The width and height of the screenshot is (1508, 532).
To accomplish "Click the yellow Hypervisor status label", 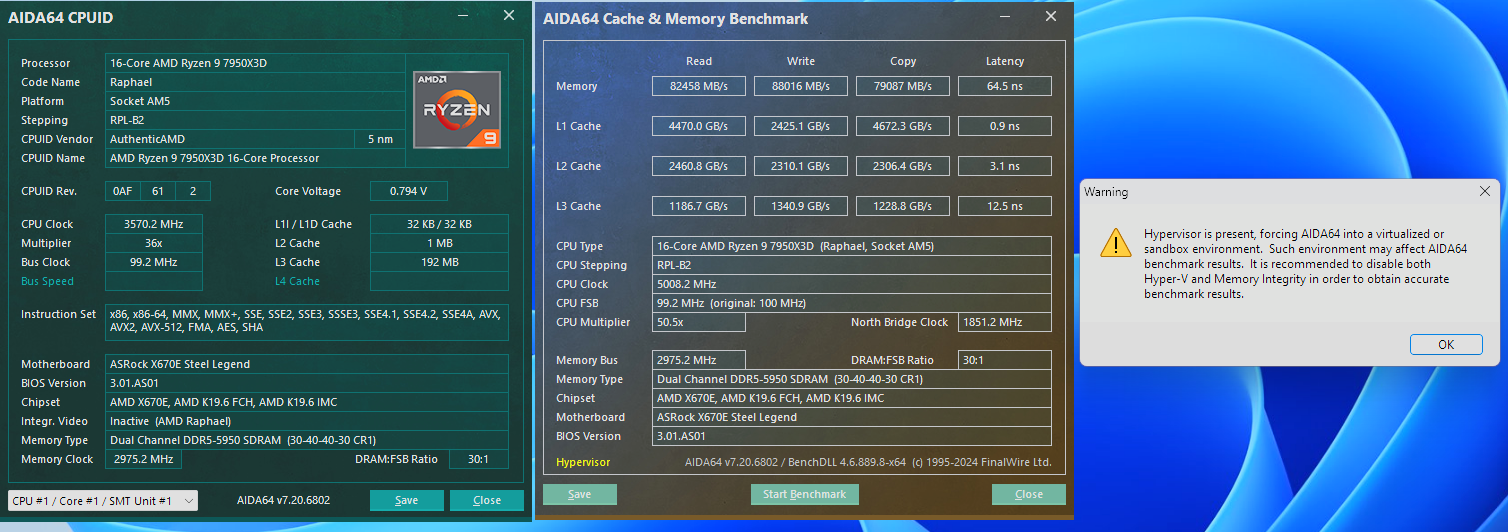I will click(583, 462).
